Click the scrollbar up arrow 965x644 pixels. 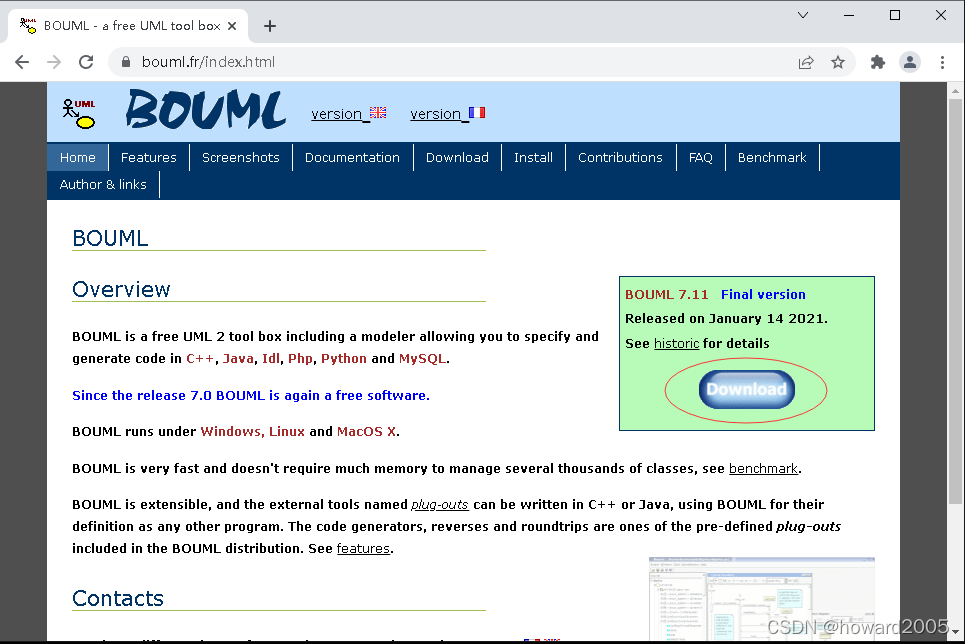955,91
